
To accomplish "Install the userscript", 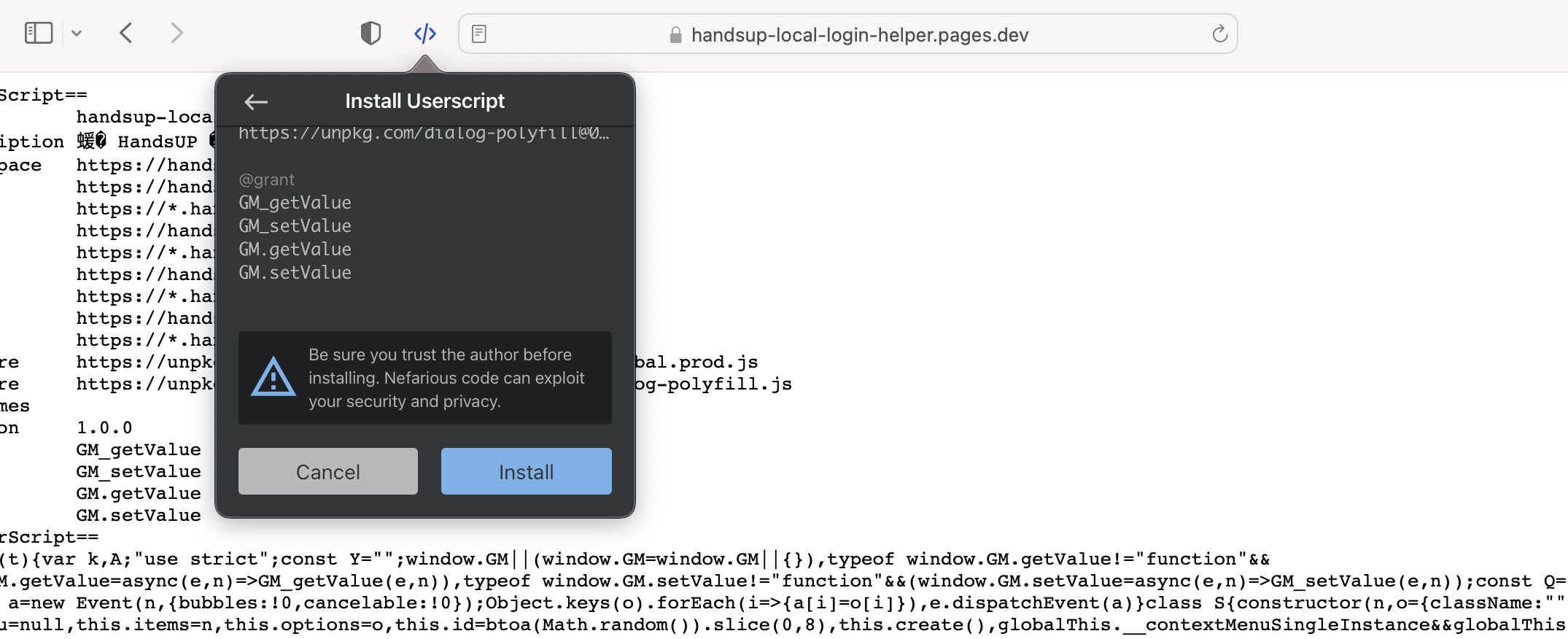I will coord(526,472).
